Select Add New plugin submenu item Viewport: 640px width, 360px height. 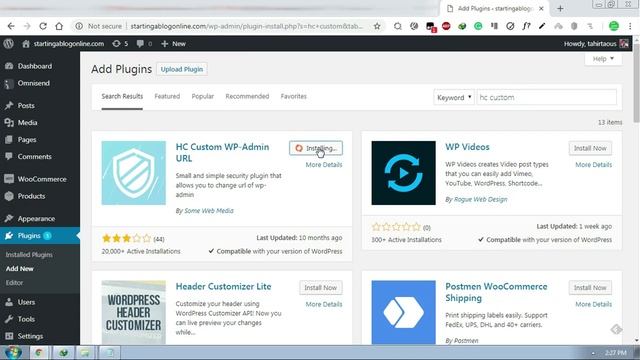[x=20, y=269]
